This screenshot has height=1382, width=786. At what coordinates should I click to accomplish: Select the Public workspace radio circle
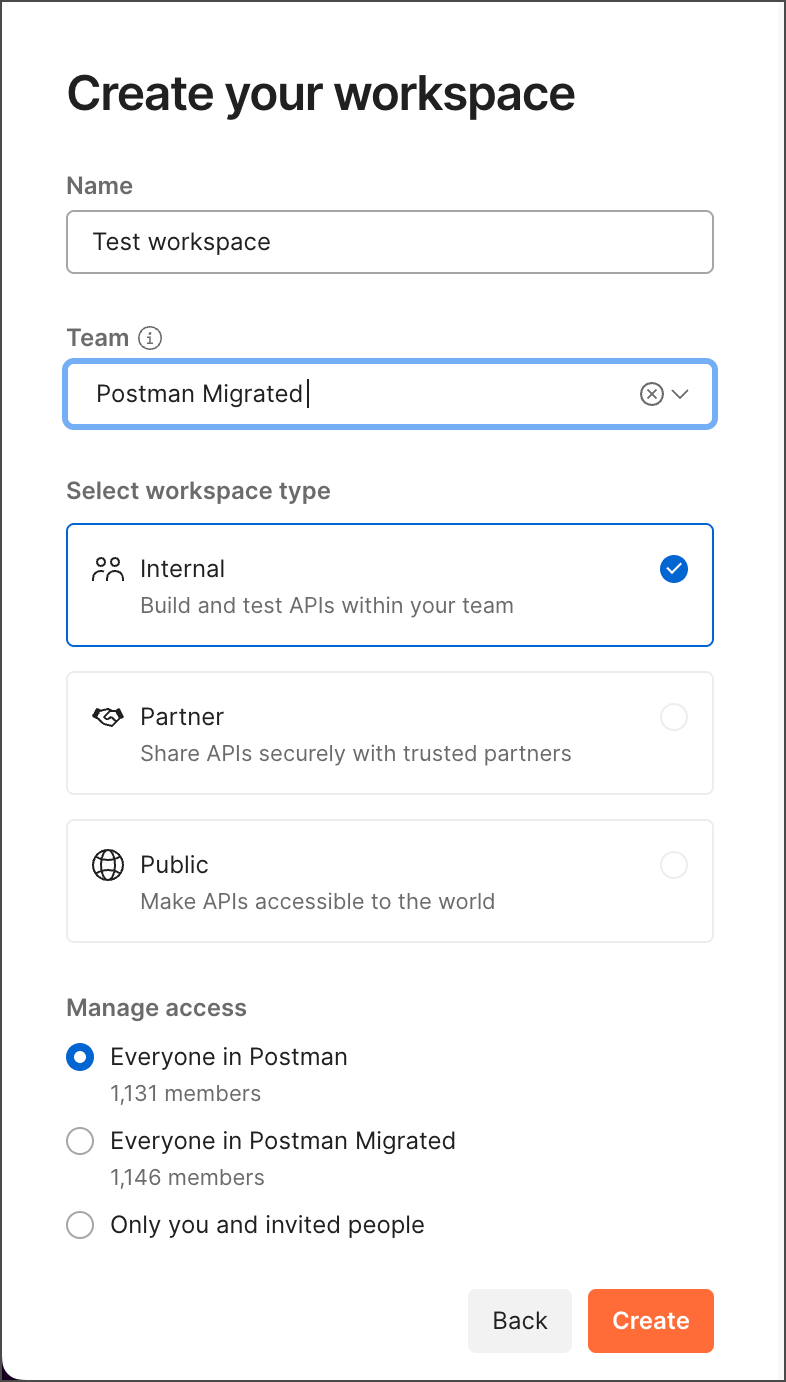674,865
